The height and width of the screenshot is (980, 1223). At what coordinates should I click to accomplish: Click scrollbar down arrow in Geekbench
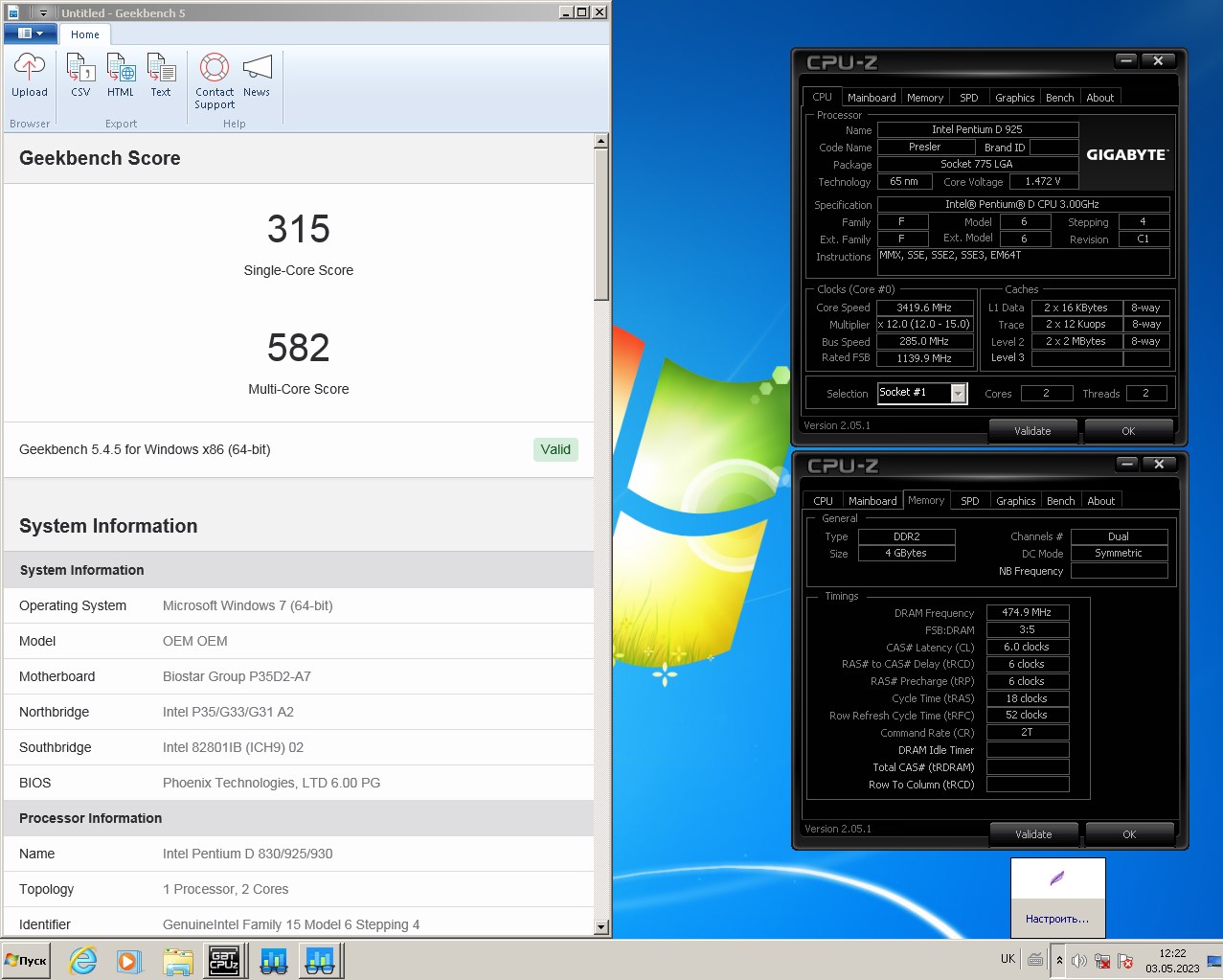[x=601, y=926]
